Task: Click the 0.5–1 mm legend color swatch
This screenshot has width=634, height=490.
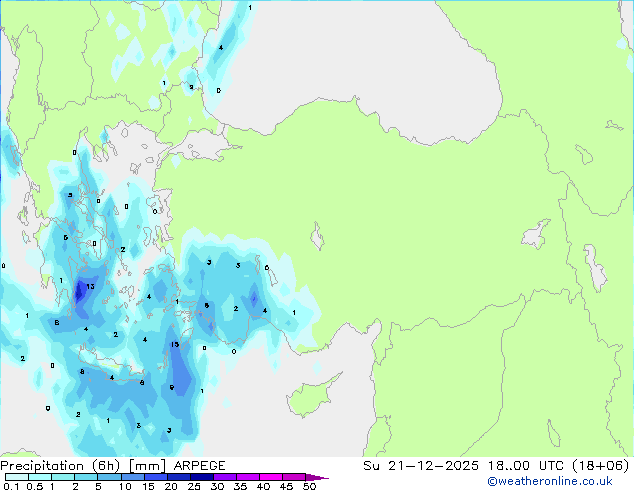Action: [x=40, y=477]
